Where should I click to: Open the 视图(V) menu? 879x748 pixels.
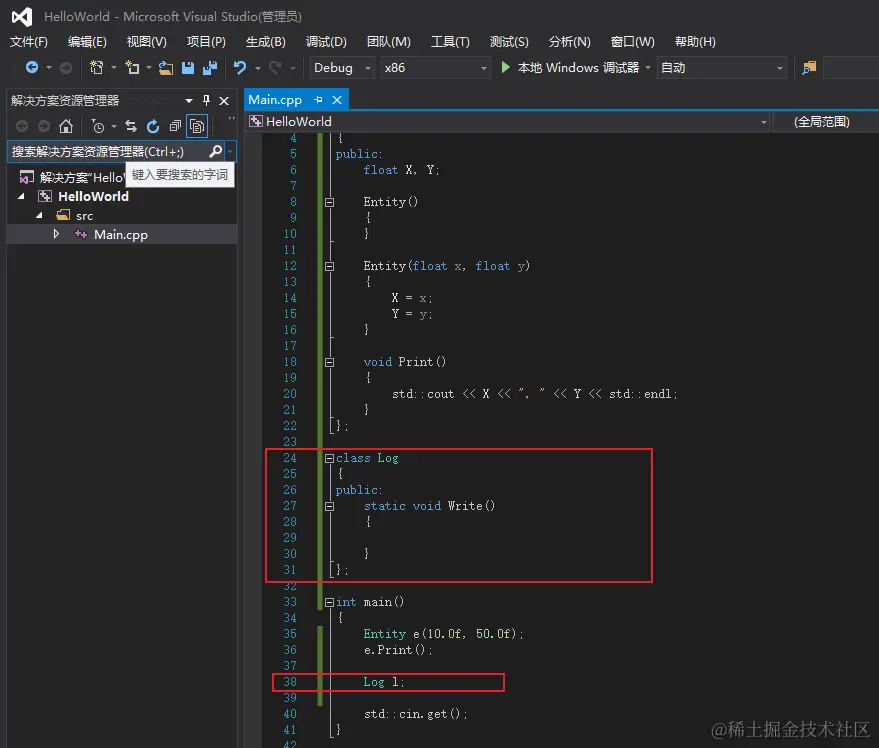tap(146, 42)
